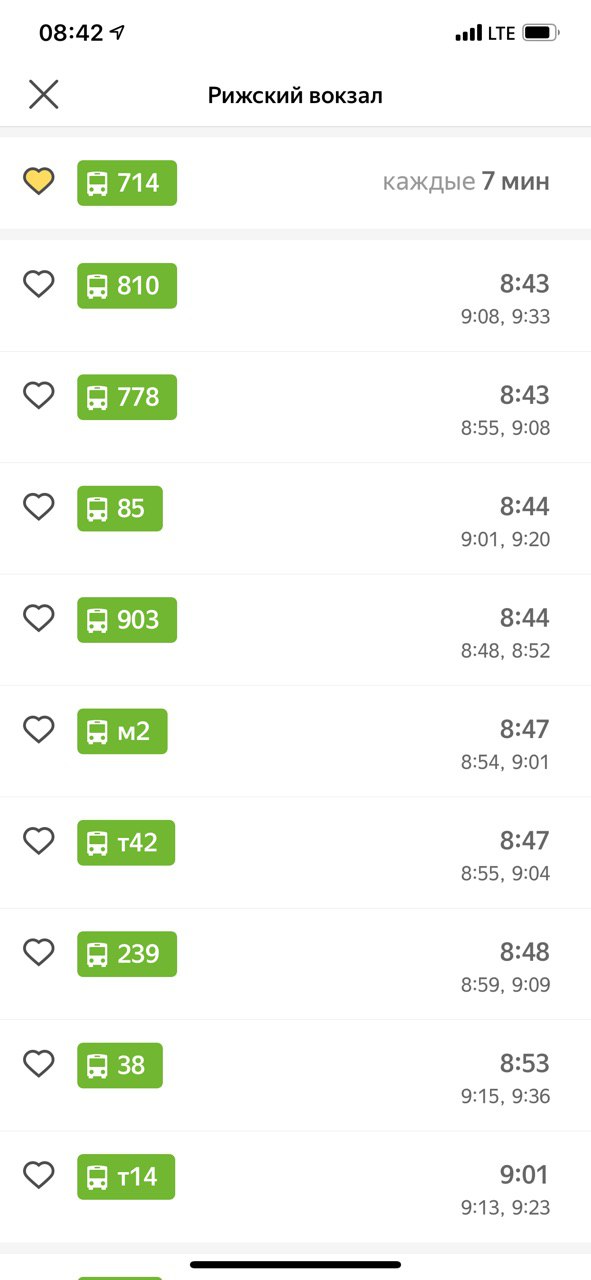Add route 810 to favorites
This screenshot has height=1280, width=591.
click(38, 285)
